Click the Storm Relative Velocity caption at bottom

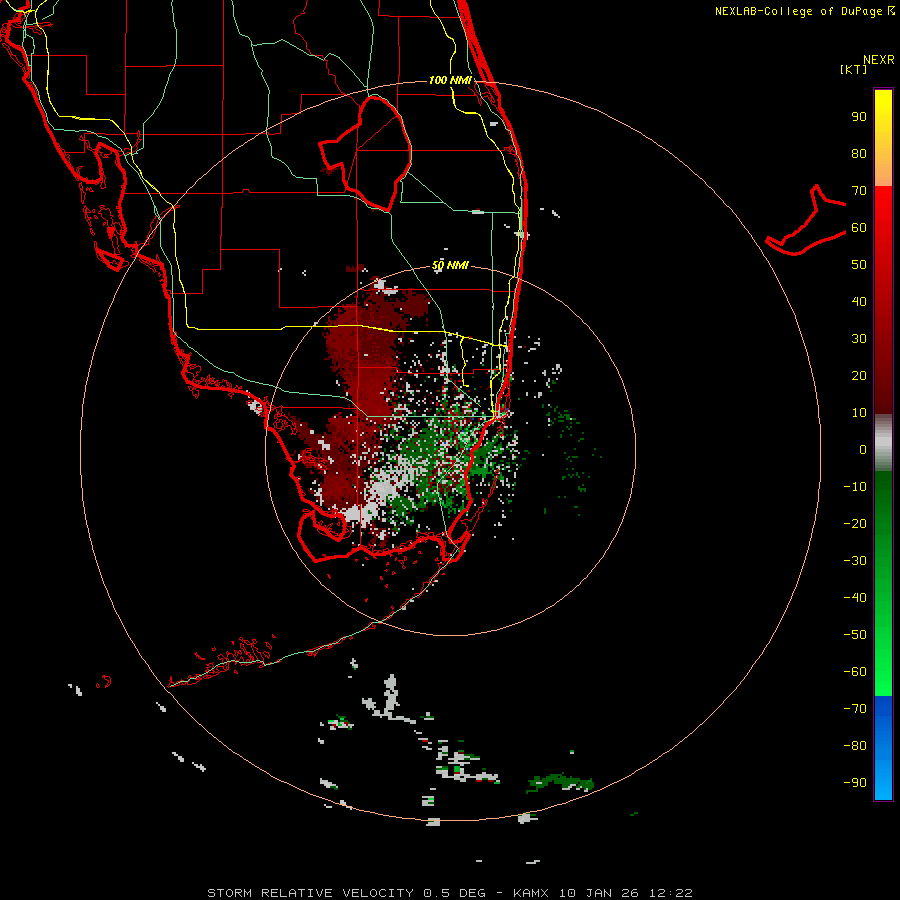pyautogui.click(x=449, y=893)
